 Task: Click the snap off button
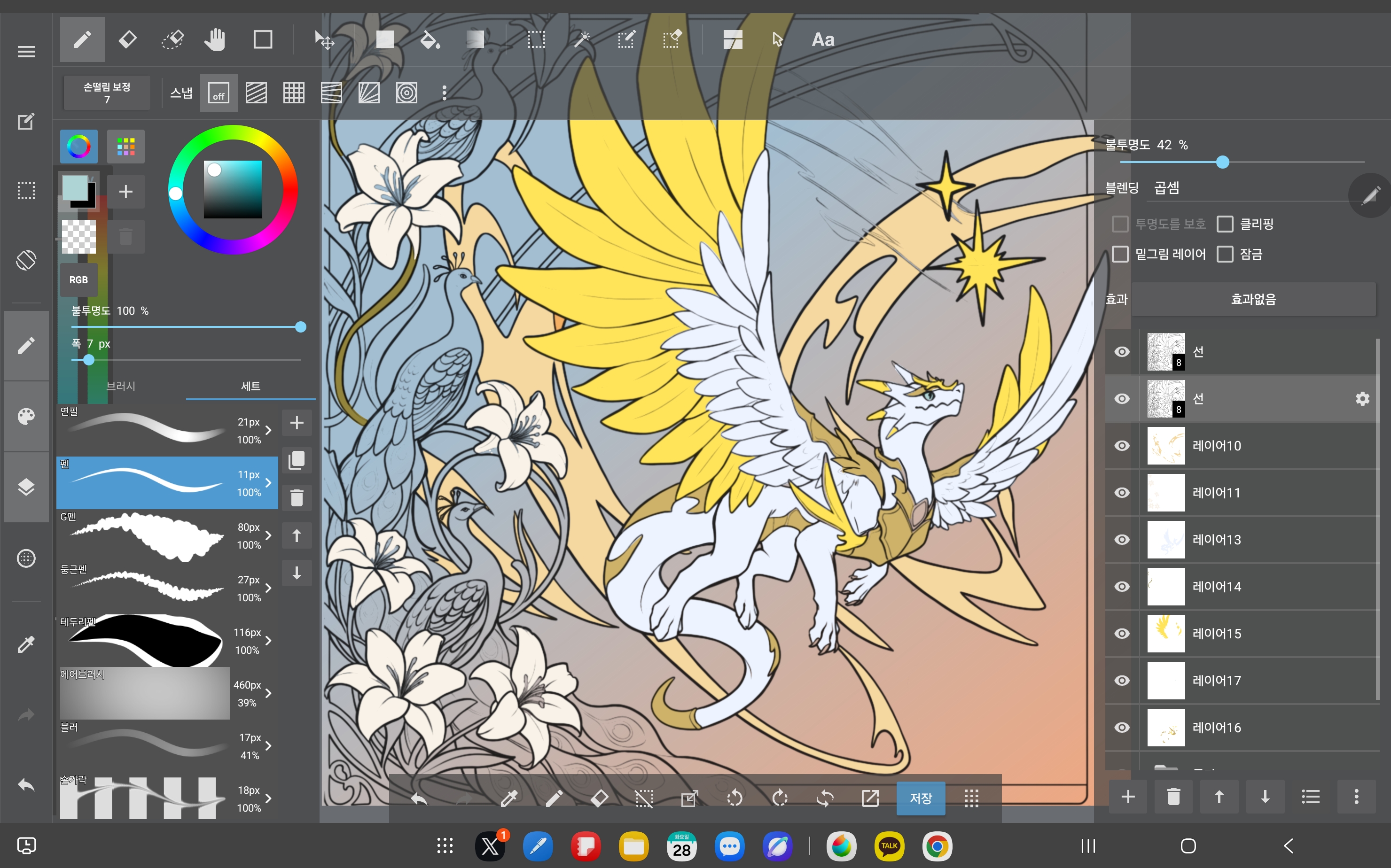click(x=218, y=93)
